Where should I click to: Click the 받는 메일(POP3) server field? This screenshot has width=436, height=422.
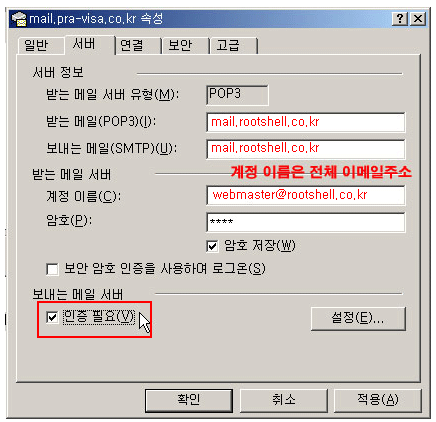(x=306, y=122)
